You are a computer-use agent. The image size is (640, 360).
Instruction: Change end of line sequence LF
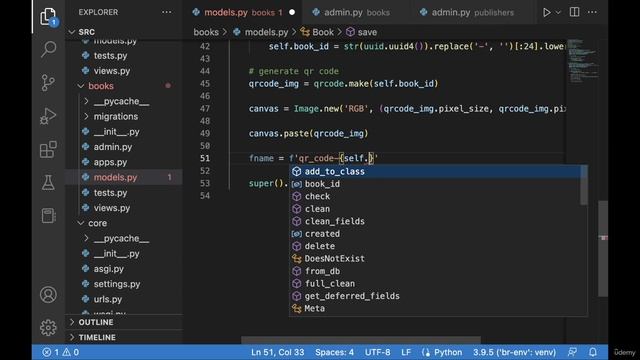[x=406, y=352]
